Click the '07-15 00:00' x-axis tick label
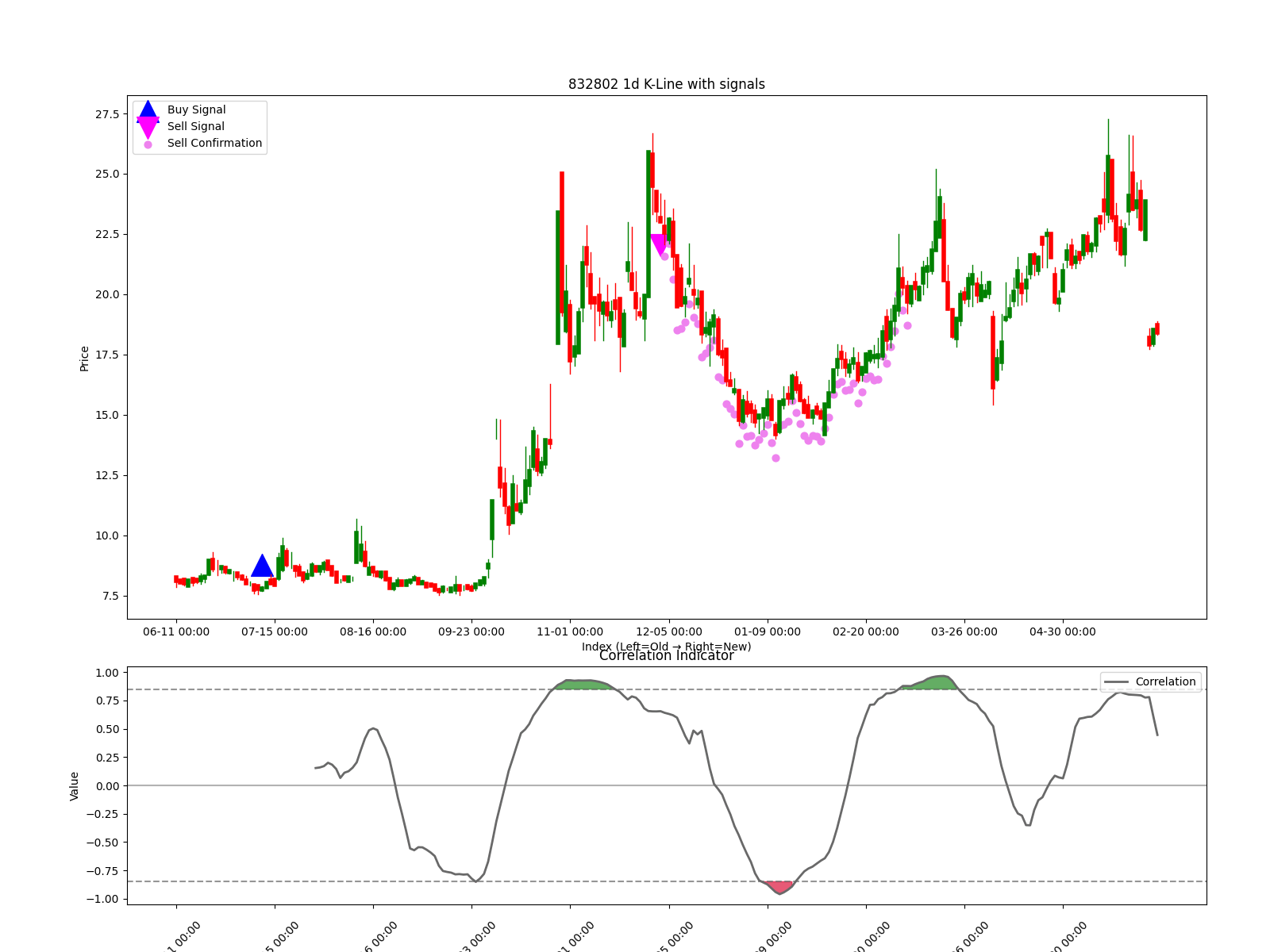Screen dimensions: 1270x952 click(275, 632)
